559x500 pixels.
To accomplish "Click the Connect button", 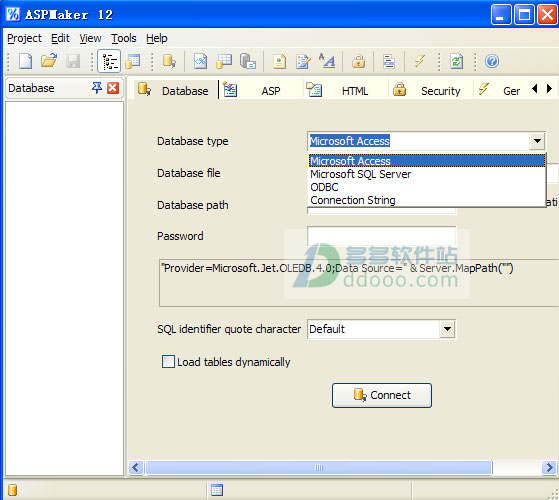I will point(382,395).
